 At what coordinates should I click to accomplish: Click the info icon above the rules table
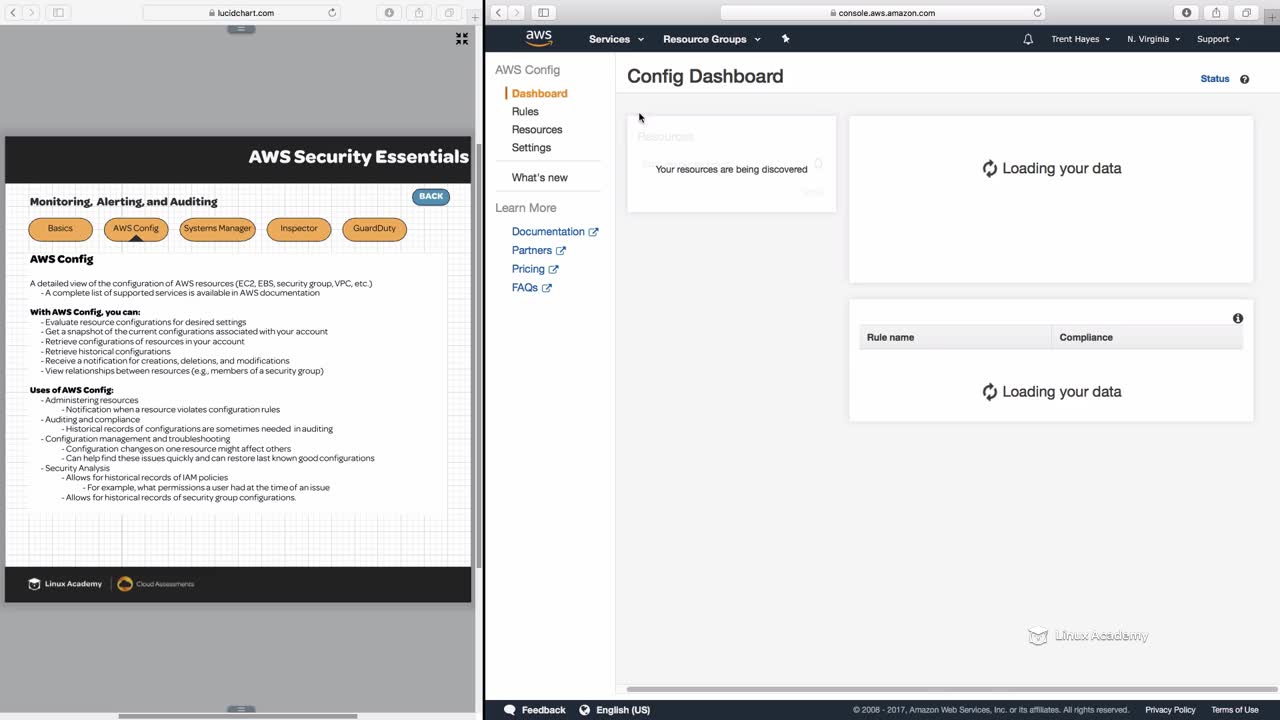click(1238, 318)
